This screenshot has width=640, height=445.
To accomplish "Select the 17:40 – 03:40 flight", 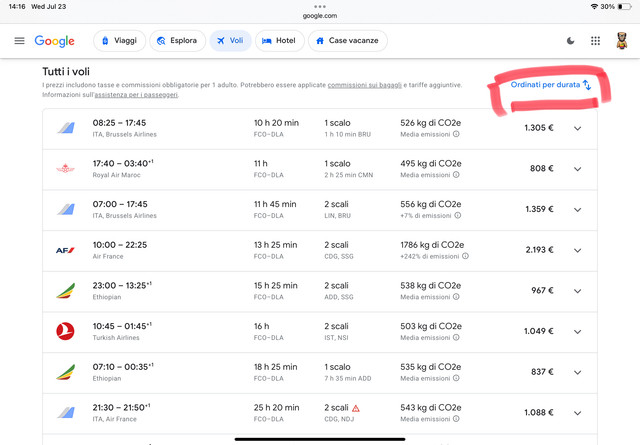I will coord(320,169).
